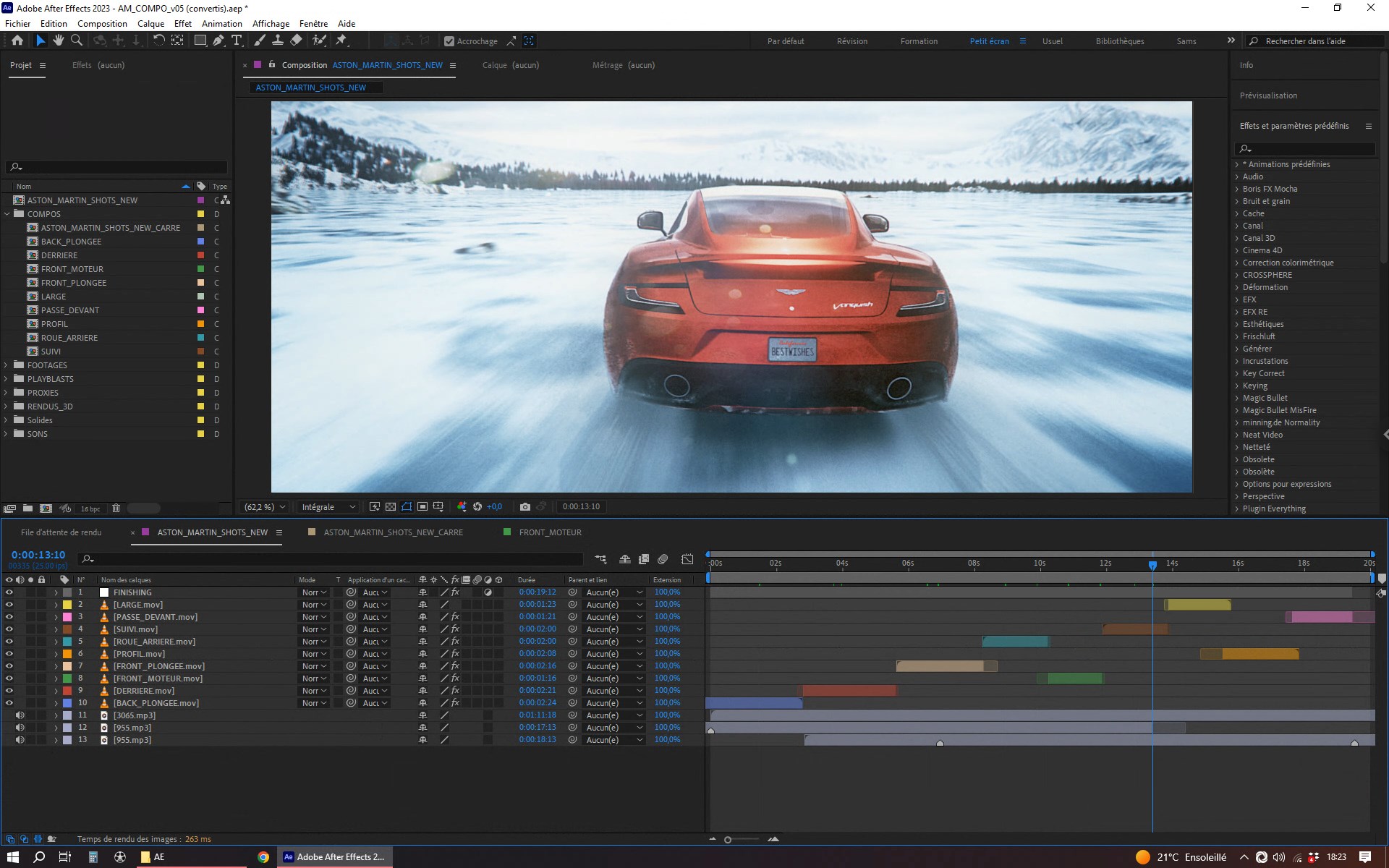Toggle mask and shape path visibility icon
The width and height of the screenshot is (1389, 868).
(407, 506)
